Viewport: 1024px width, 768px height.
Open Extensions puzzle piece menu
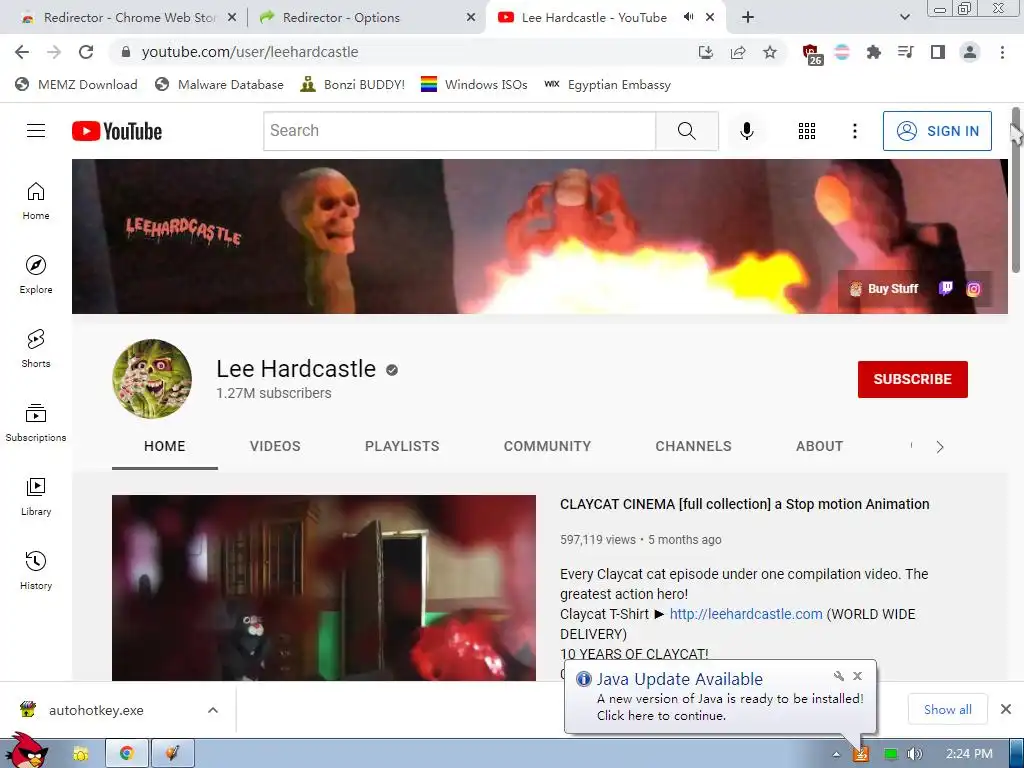point(873,52)
